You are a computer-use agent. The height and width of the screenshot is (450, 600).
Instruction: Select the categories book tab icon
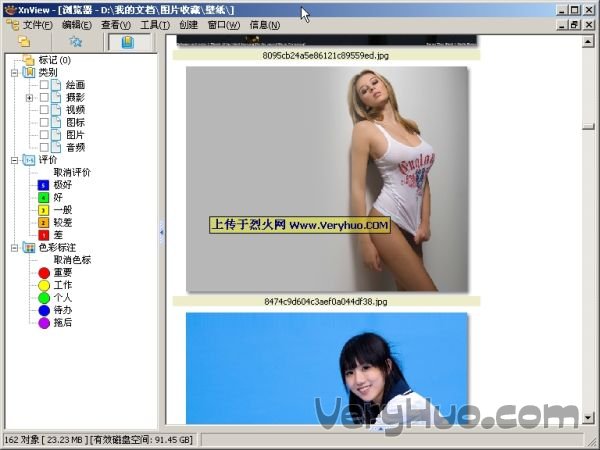tap(128, 42)
